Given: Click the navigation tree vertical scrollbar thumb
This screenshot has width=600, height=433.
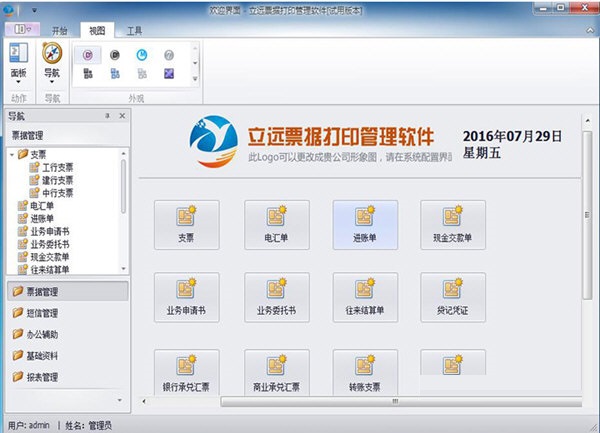Looking at the screenshot, I should coord(123,186).
